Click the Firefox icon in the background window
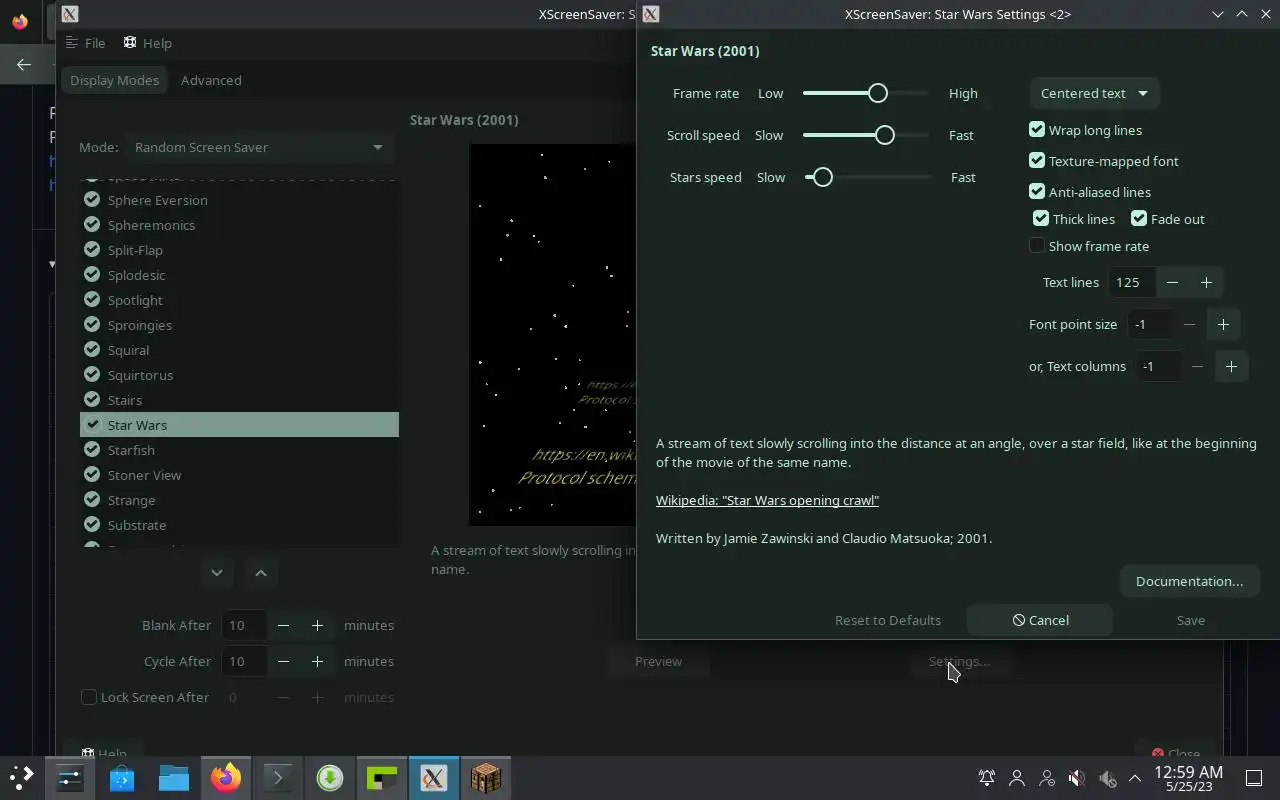 click(20, 21)
